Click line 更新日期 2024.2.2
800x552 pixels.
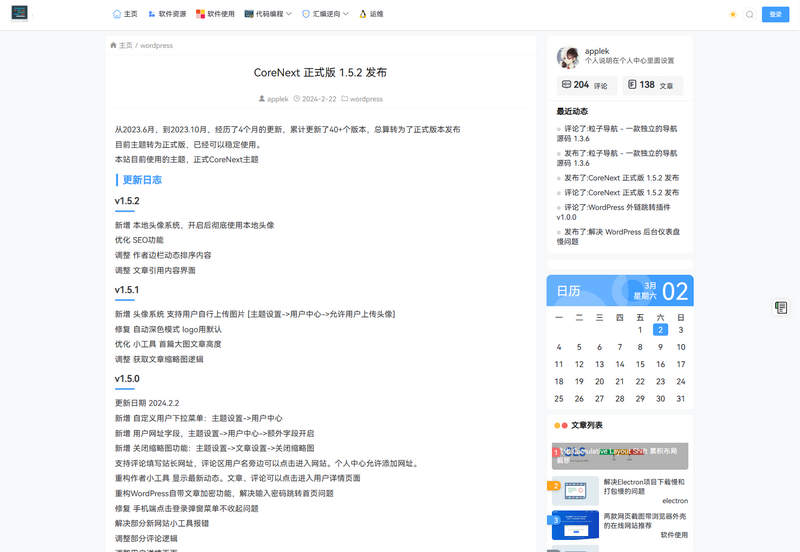147,403
